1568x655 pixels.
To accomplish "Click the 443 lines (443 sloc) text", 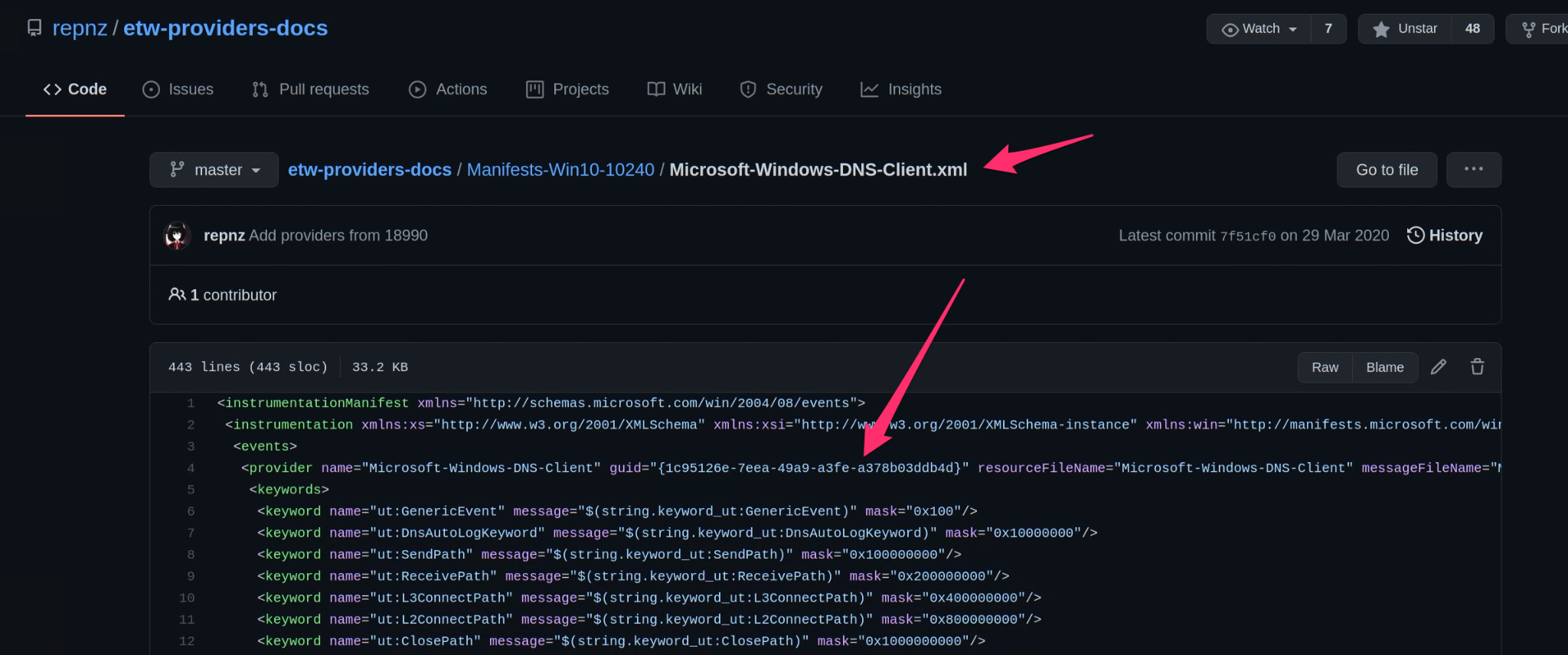I will point(248,367).
